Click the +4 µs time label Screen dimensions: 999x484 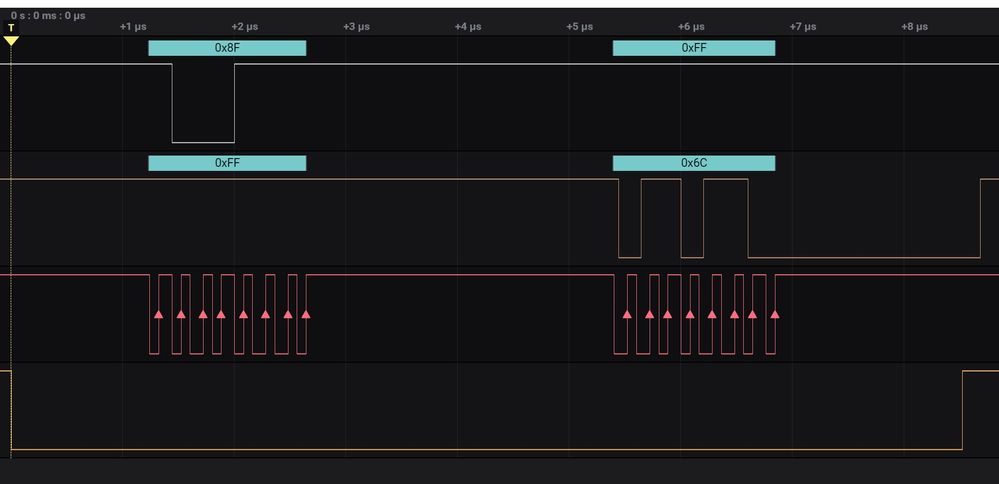pyautogui.click(x=468, y=27)
